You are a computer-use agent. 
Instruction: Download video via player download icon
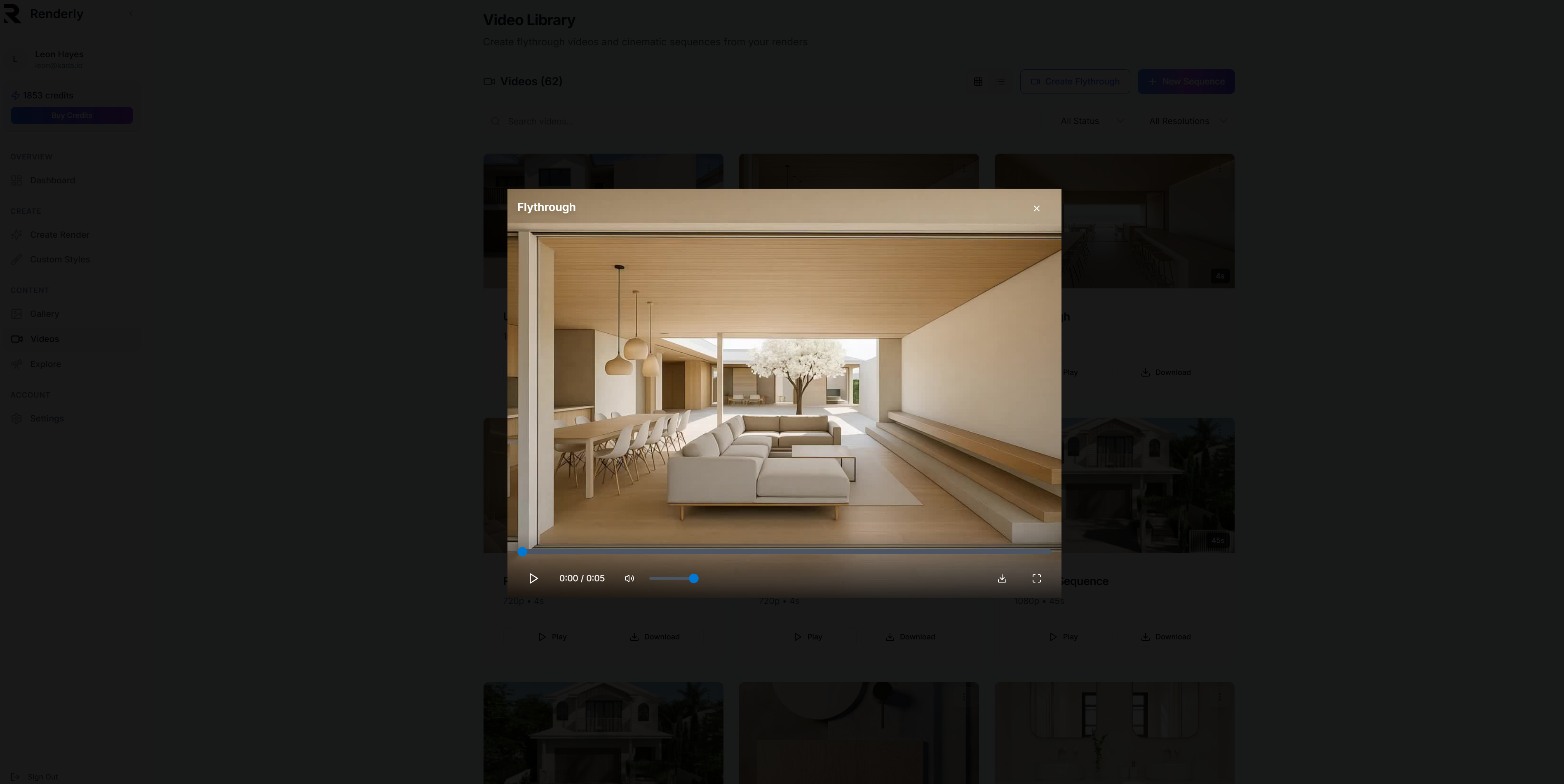[x=1002, y=578]
